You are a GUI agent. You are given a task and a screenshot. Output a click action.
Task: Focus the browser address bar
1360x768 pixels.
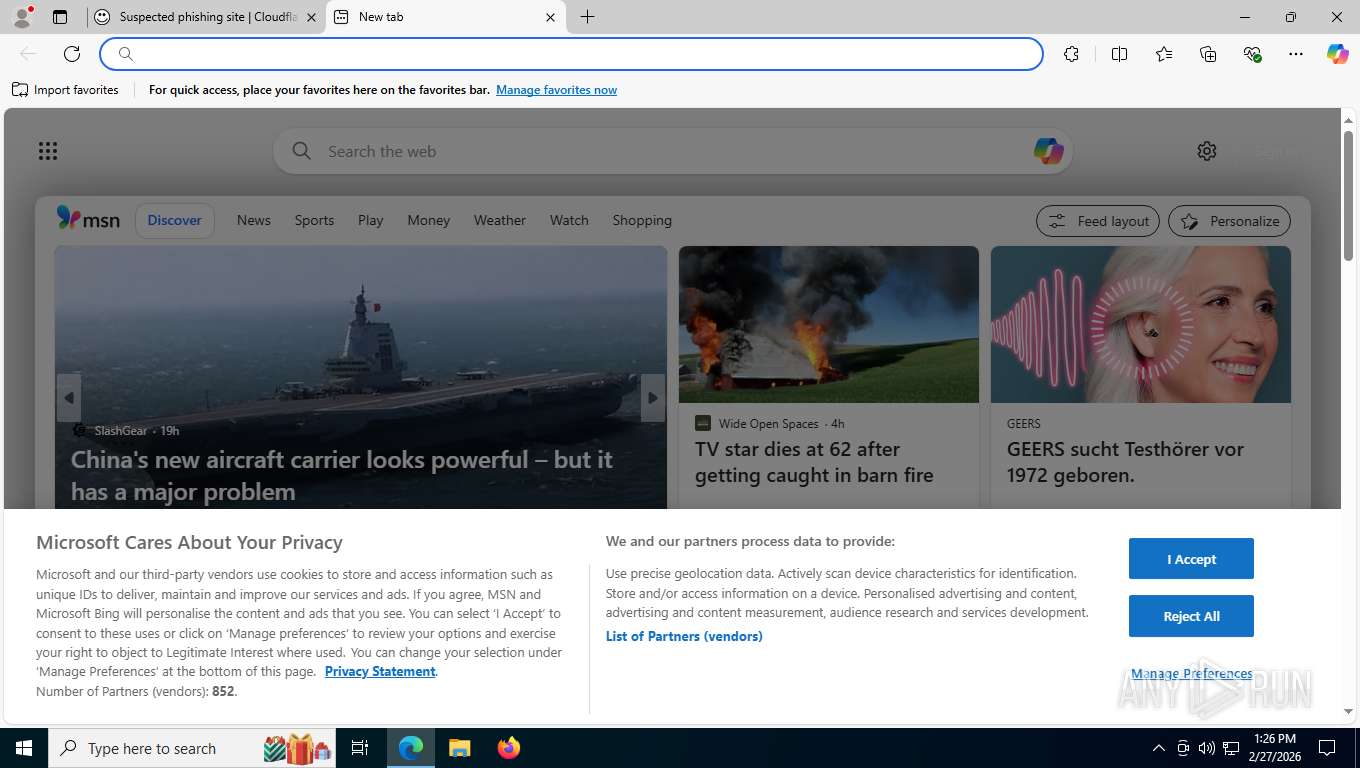(x=571, y=54)
